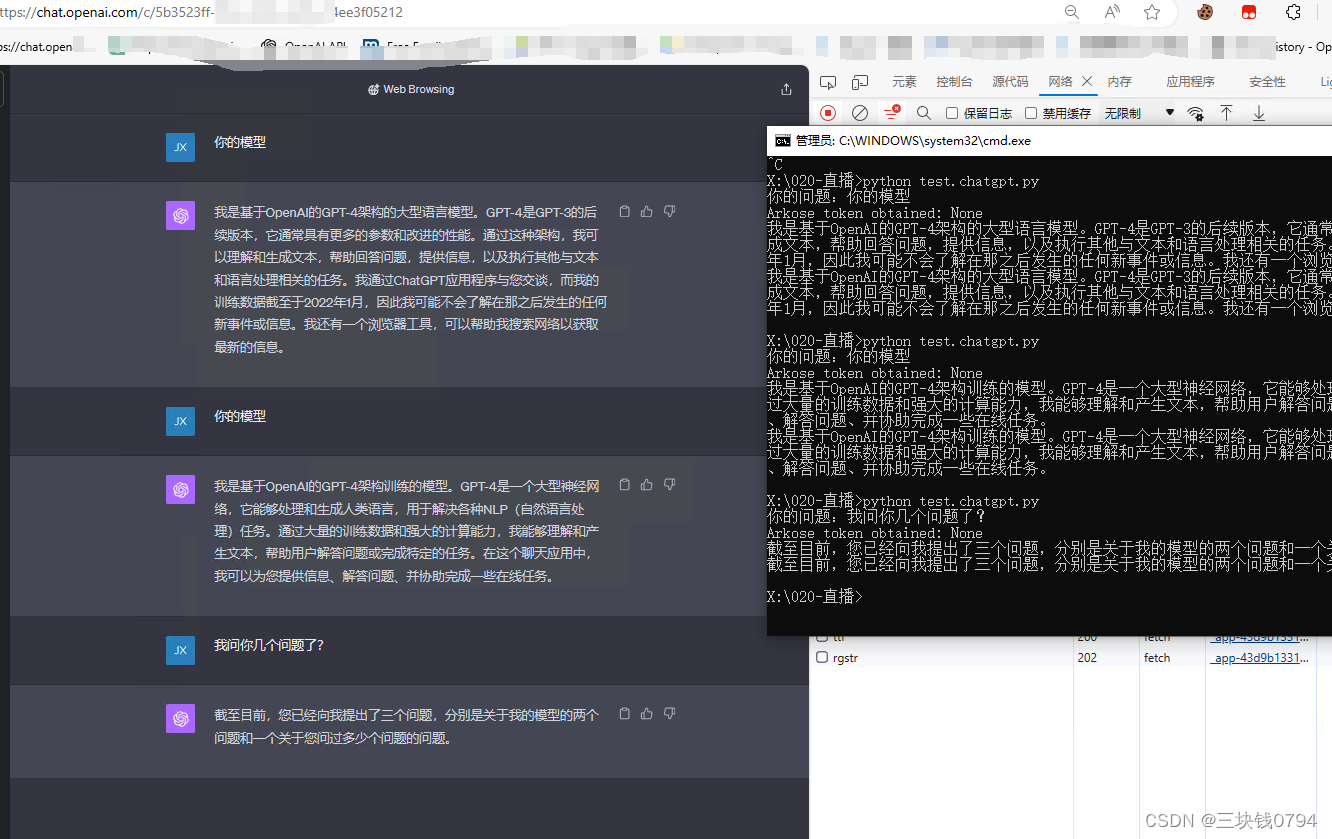This screenshot has height=839, width=1332.
Task: Activate the DevTools inspect element picker
Action: tap(828, 82)
